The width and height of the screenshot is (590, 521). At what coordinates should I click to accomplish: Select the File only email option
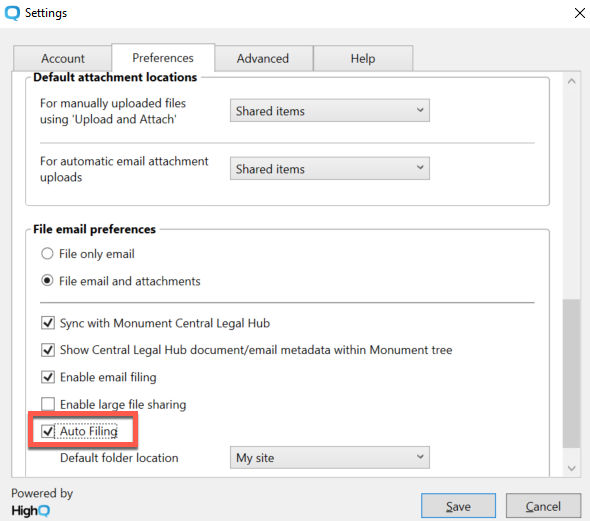(x=47, y=254)
